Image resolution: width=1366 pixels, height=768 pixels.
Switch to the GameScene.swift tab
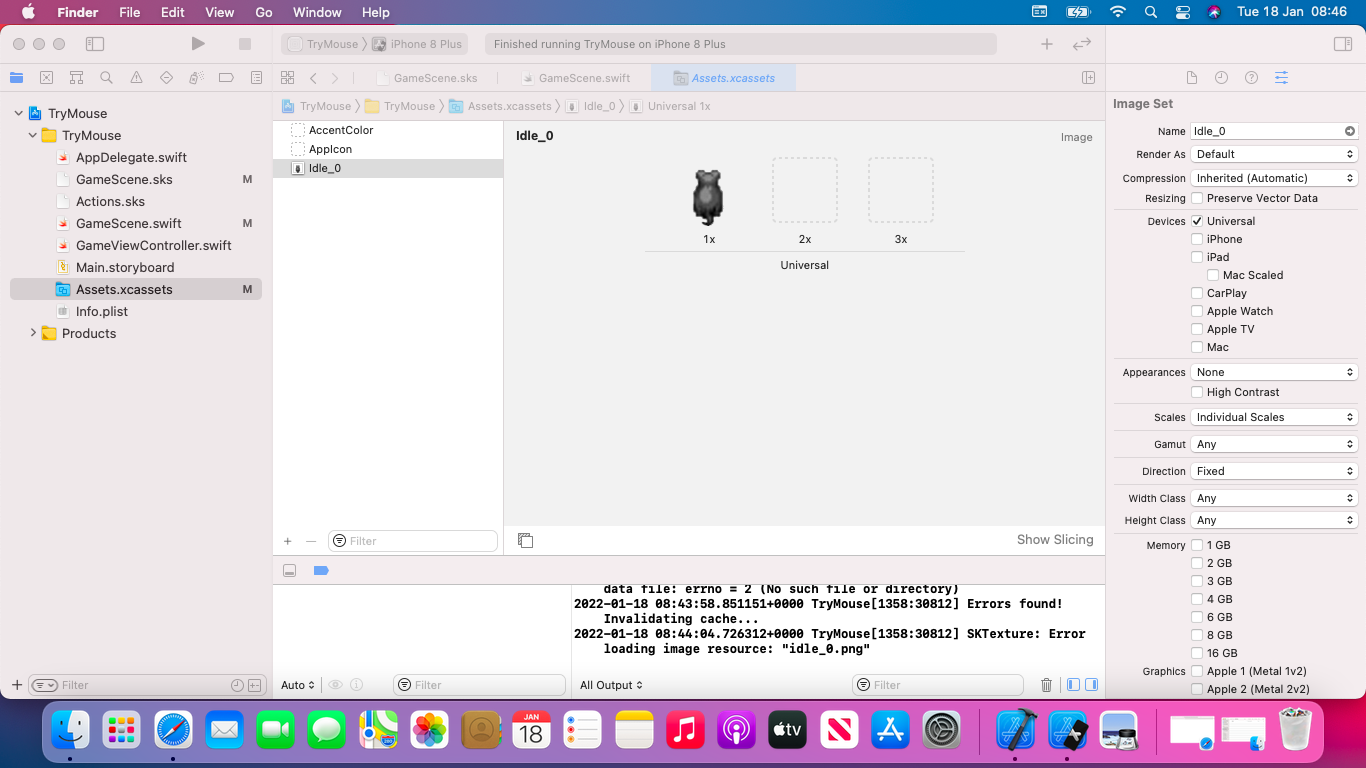tap(584, 78)
